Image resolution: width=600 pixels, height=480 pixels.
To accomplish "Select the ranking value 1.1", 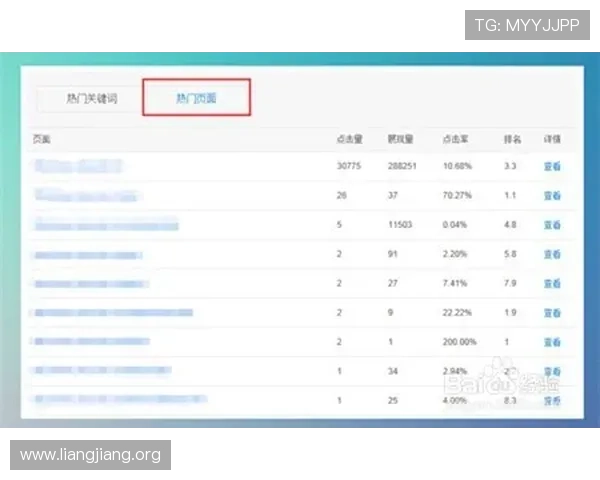I will (x=510, y=195).
